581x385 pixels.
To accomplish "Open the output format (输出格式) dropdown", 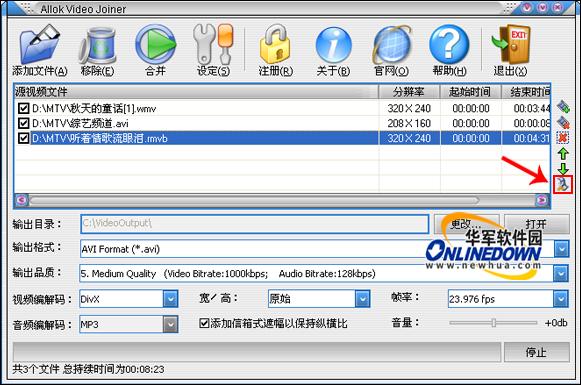I will [x=562, y=249].
